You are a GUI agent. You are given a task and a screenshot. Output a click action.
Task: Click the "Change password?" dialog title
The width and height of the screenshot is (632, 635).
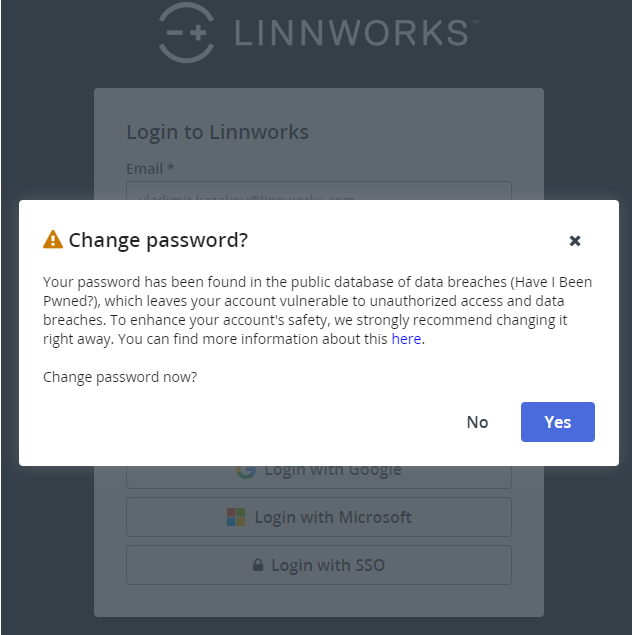[x=158, y=240]
